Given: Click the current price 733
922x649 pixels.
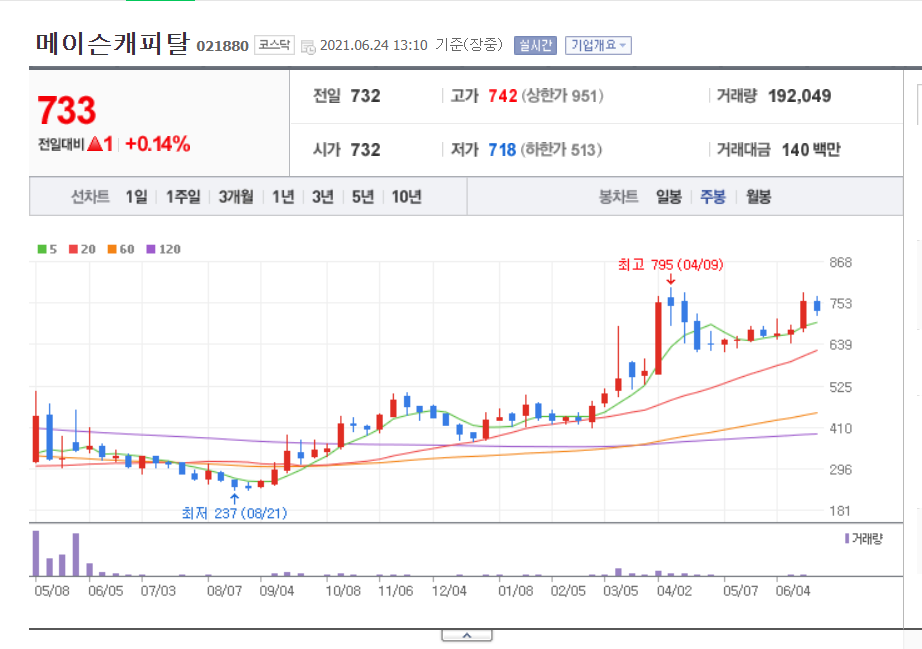Looking at the screenshot, I should click(66, 111).
